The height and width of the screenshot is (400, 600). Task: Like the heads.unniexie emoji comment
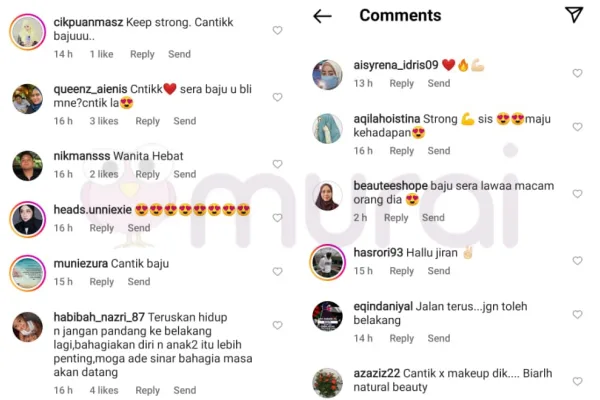(277, 218)
